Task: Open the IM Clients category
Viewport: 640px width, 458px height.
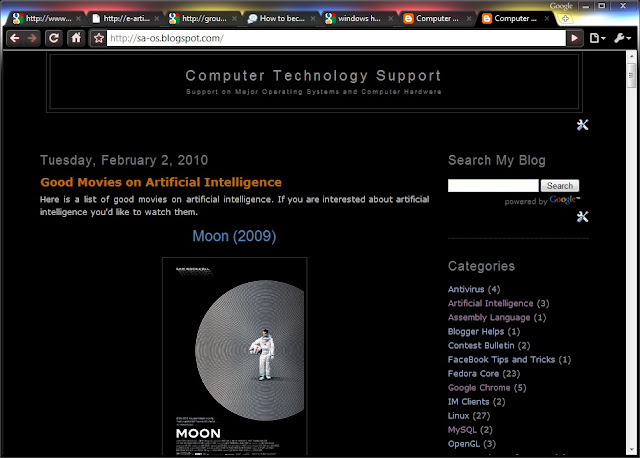Action: (x=468, y=402)
